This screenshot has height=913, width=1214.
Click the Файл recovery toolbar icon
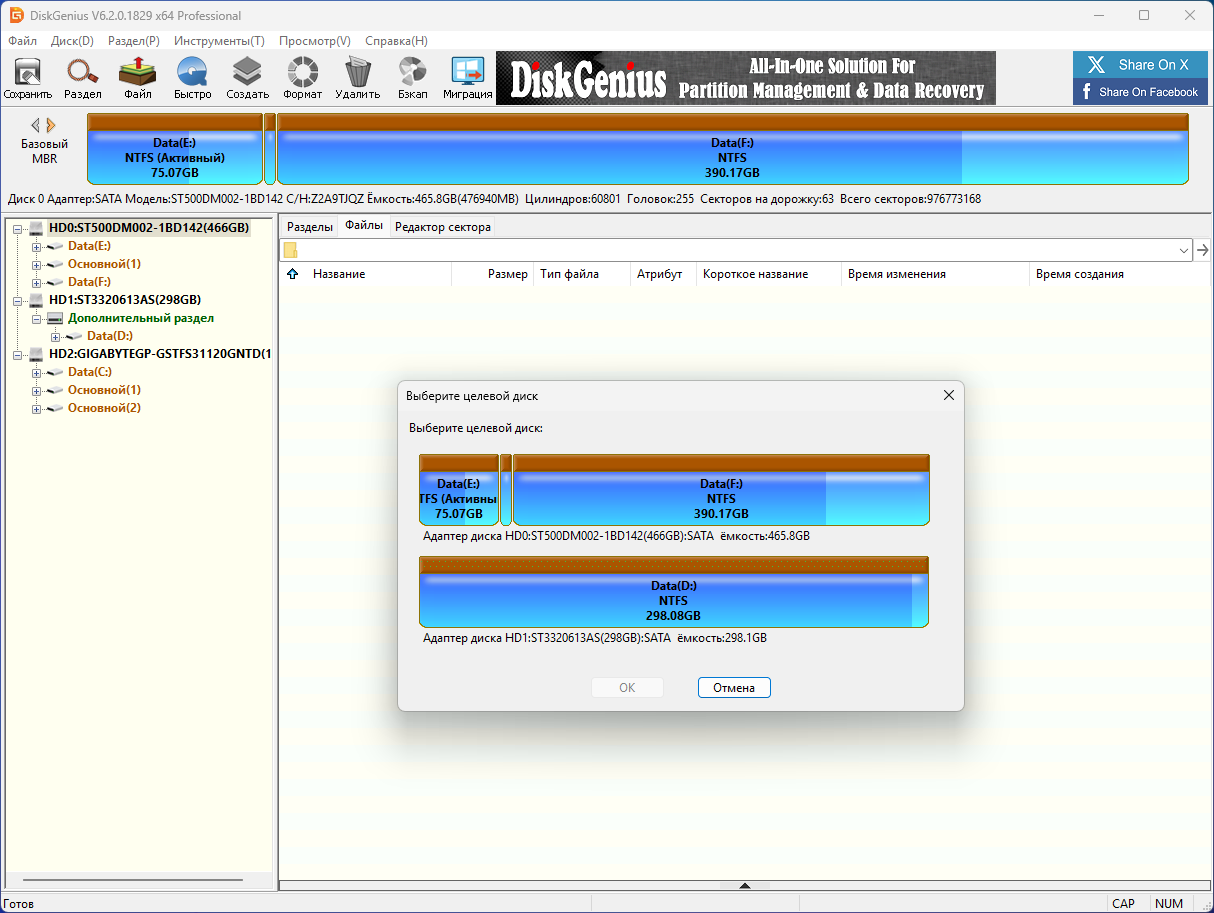[x=138, y=78]
